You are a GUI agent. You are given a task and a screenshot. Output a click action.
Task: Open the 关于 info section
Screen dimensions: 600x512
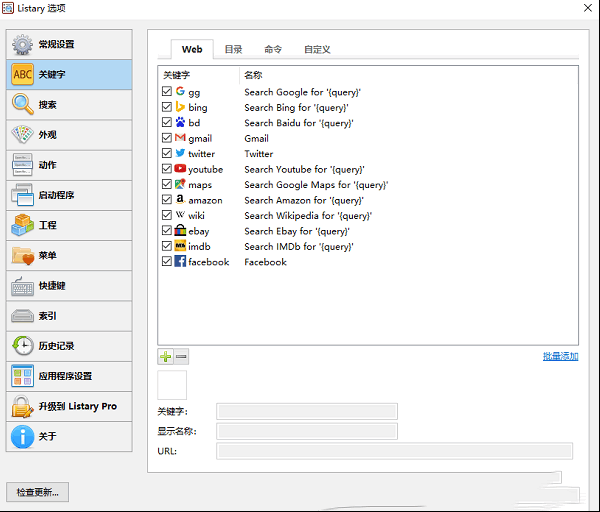[69, 437]
